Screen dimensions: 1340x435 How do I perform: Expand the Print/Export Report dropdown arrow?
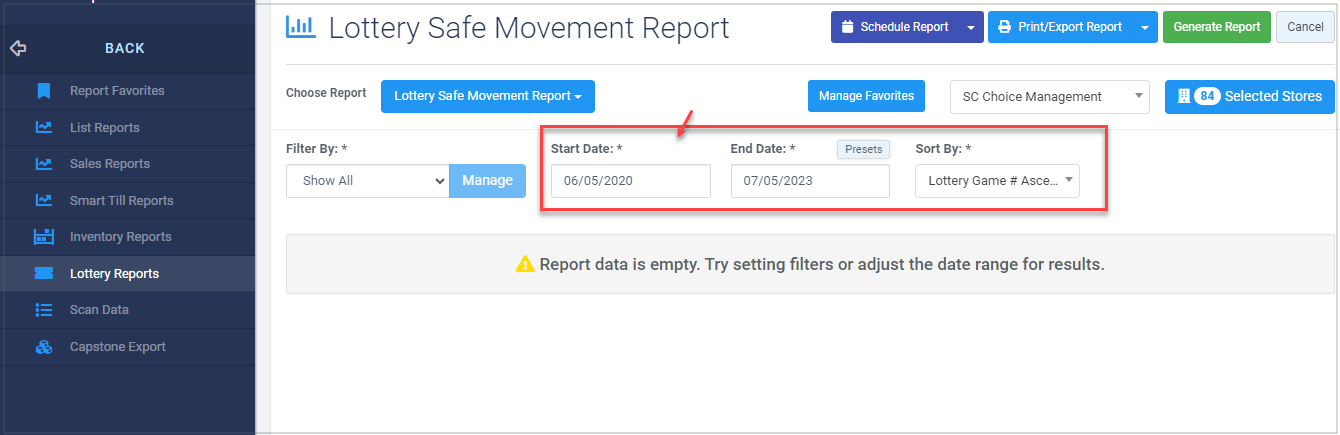coord(1145,27)
